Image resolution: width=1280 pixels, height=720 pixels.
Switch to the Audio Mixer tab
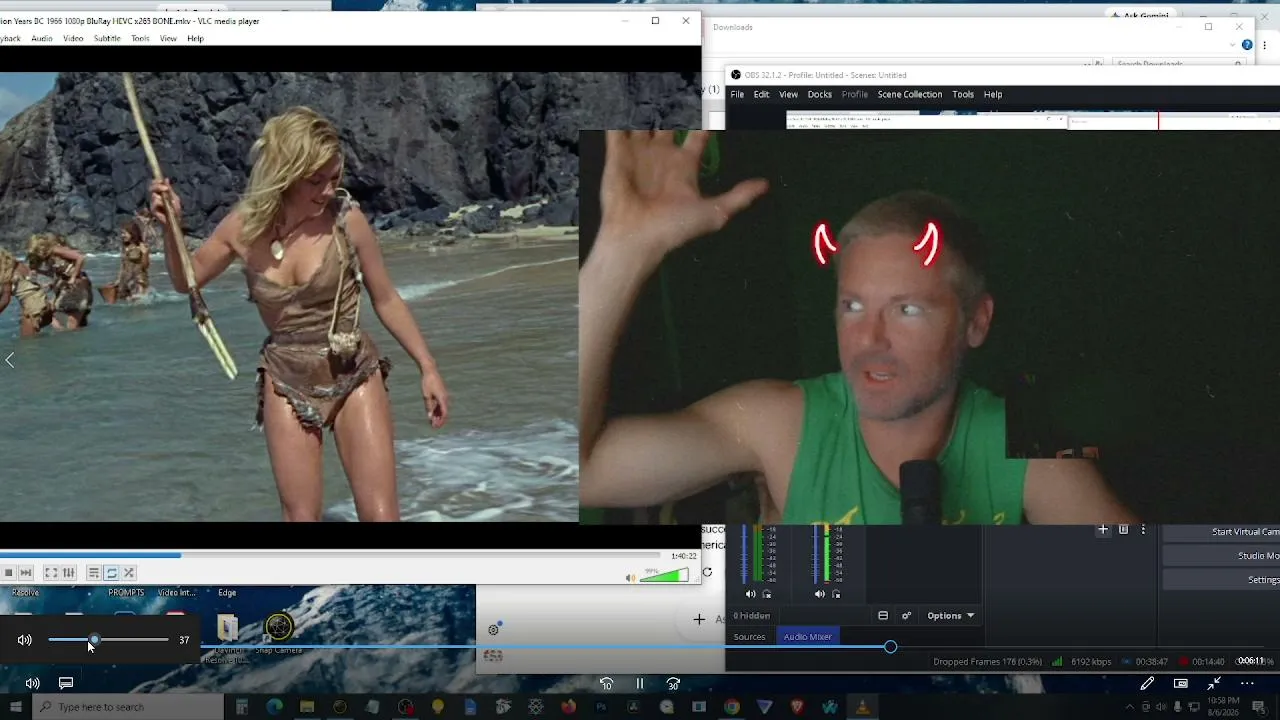pos(807,637)
